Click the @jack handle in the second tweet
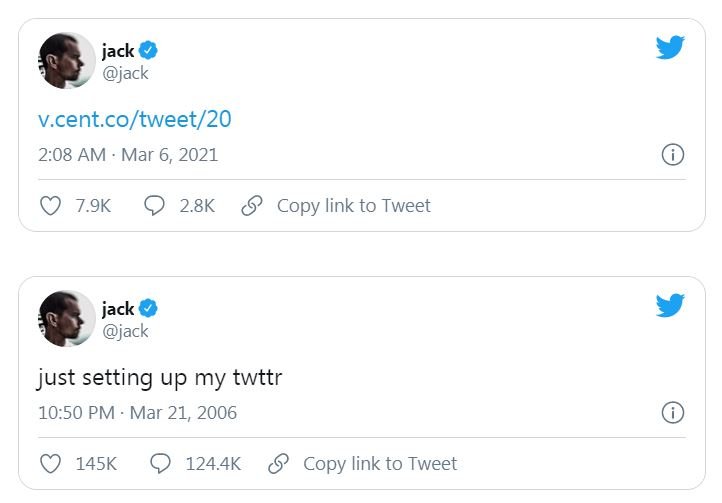 coord(125,331)
